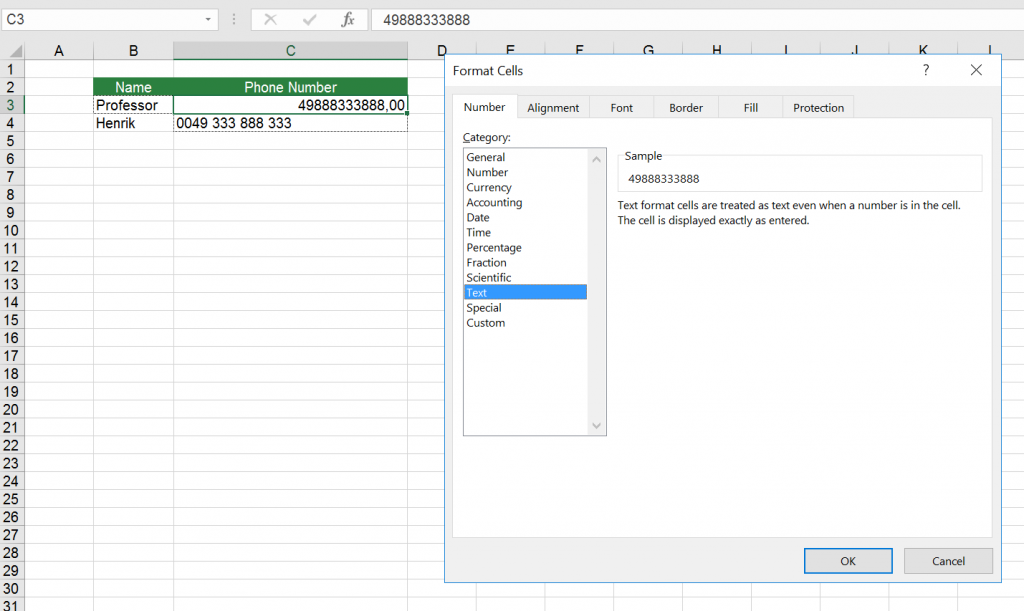The image size is (1024, 611).
Task: Open Help via the question mark icon
Action: (x=925, y=70)
